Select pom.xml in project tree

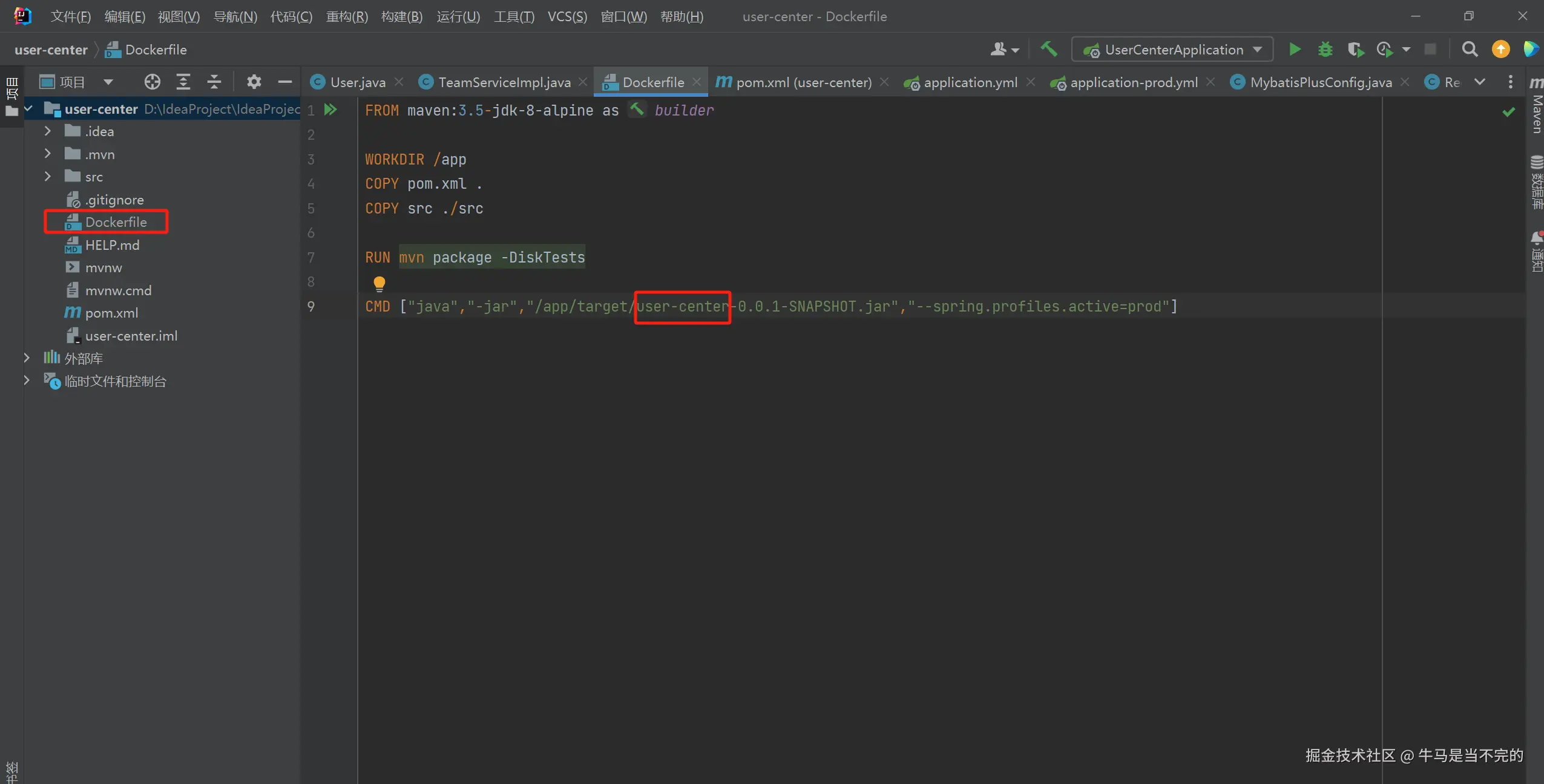click(111, 313)
